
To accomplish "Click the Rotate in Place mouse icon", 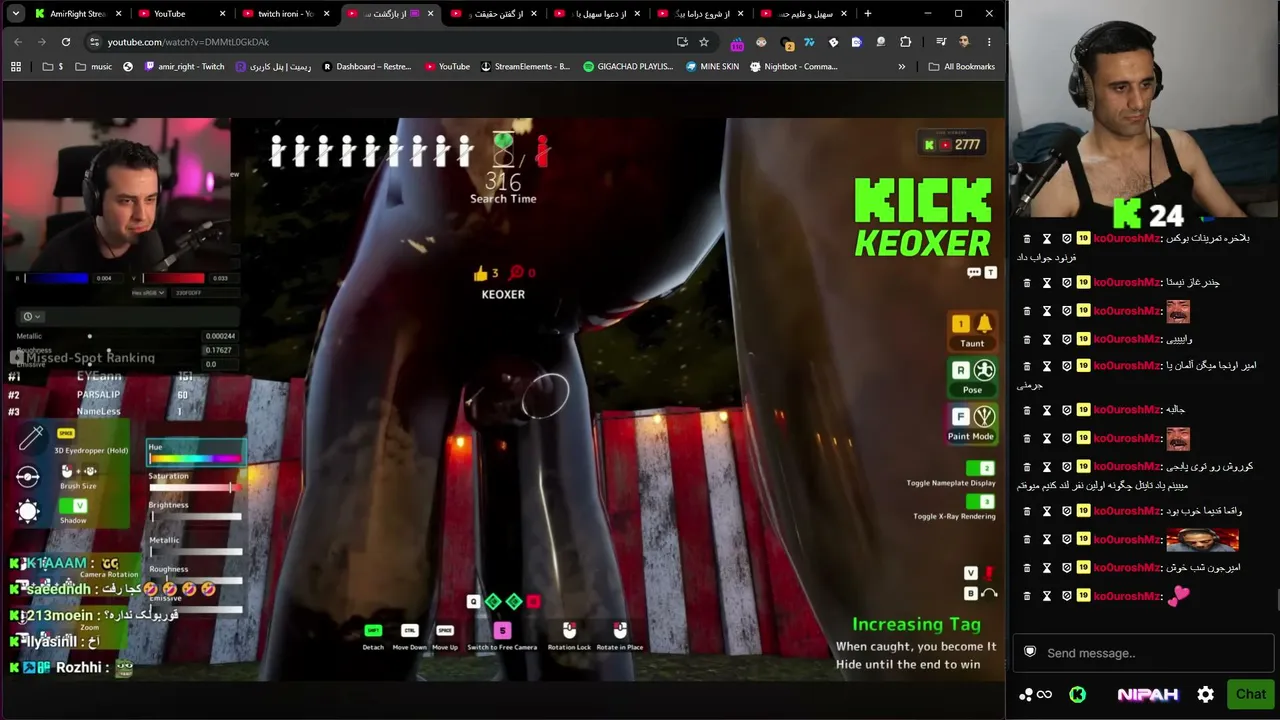I will (x=620, y=630).
